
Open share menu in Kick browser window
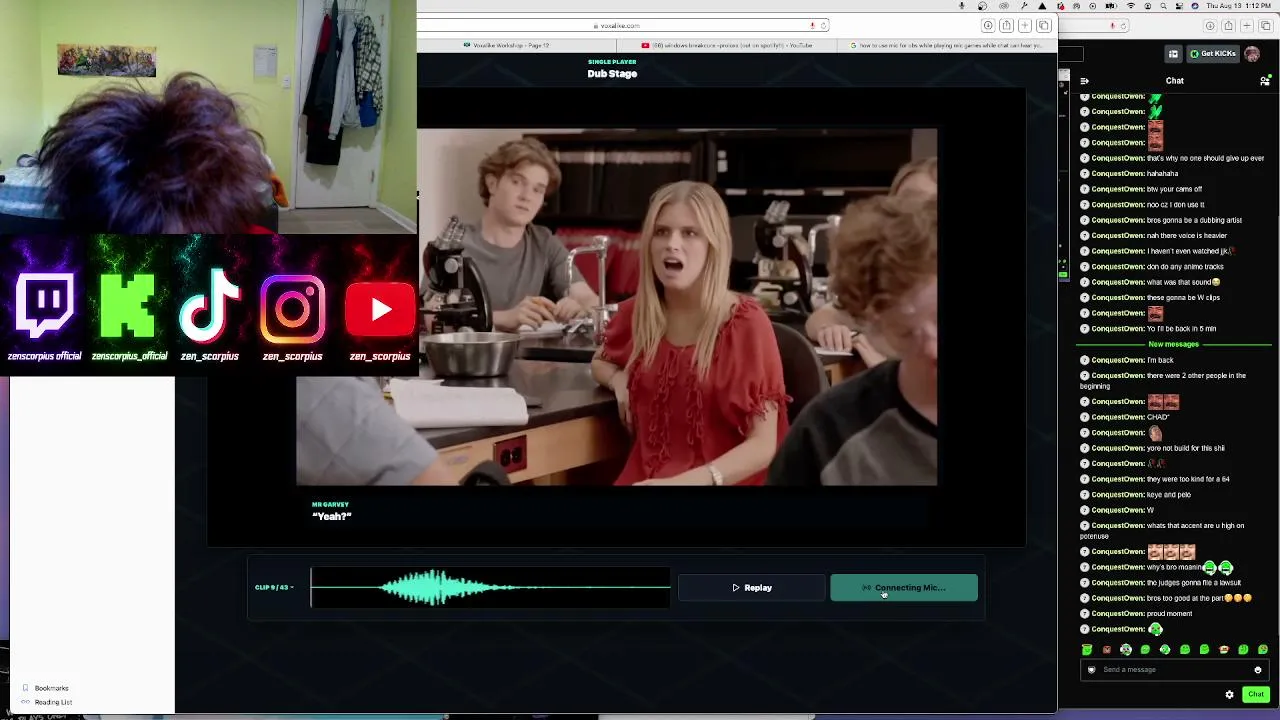[x=1229, y=26]
